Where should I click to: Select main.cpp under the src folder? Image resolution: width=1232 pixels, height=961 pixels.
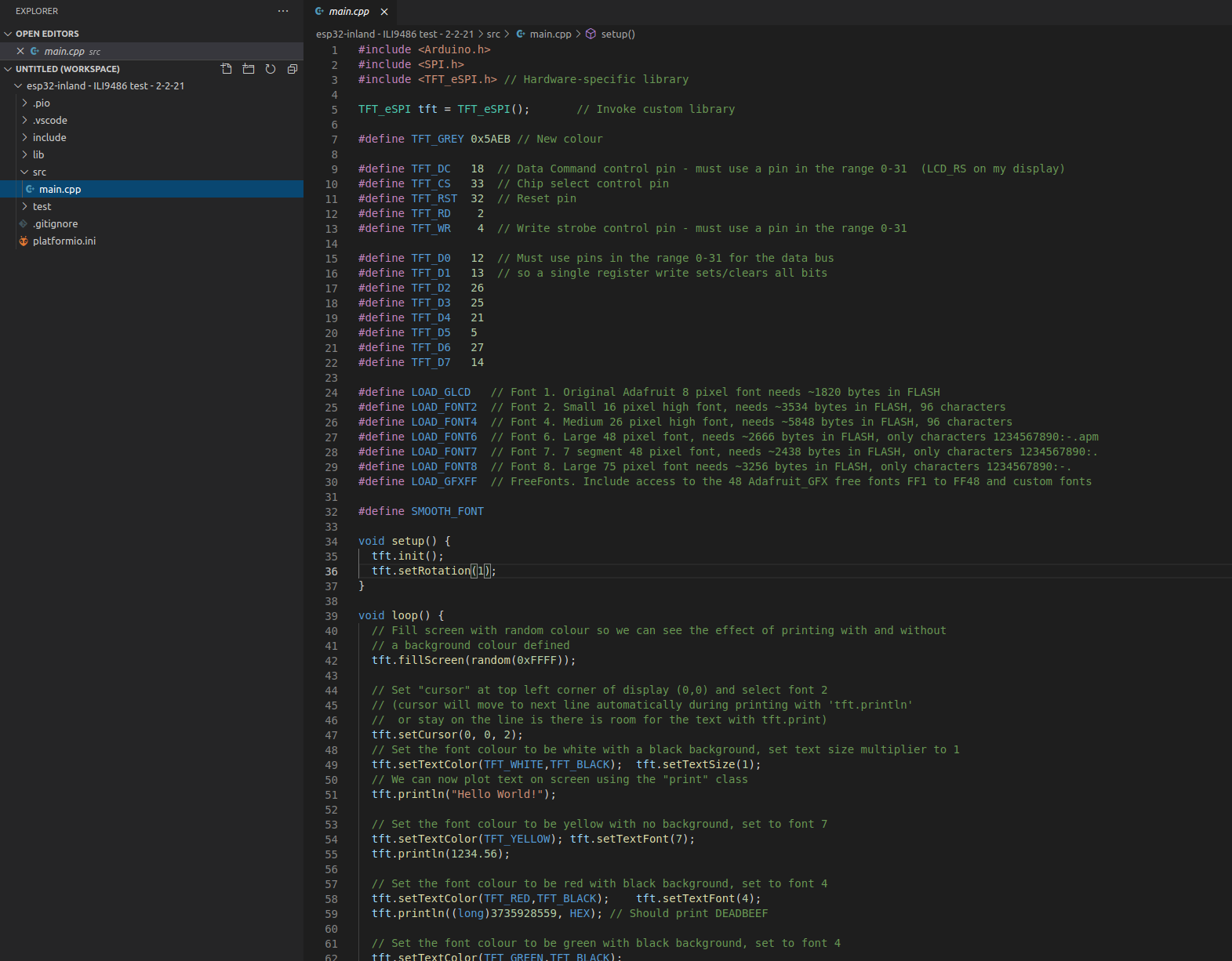[x=60, y=190]
